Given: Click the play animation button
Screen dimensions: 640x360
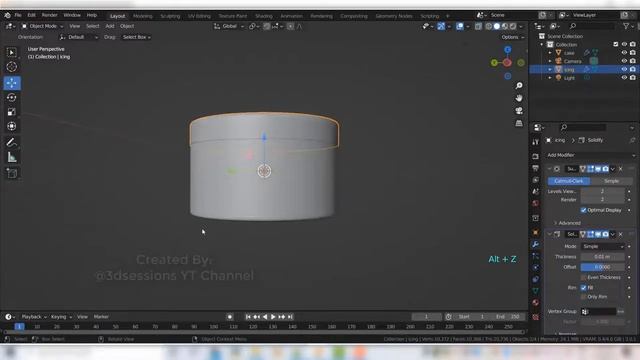Looking at the screenshot, I should pos(273,317).
